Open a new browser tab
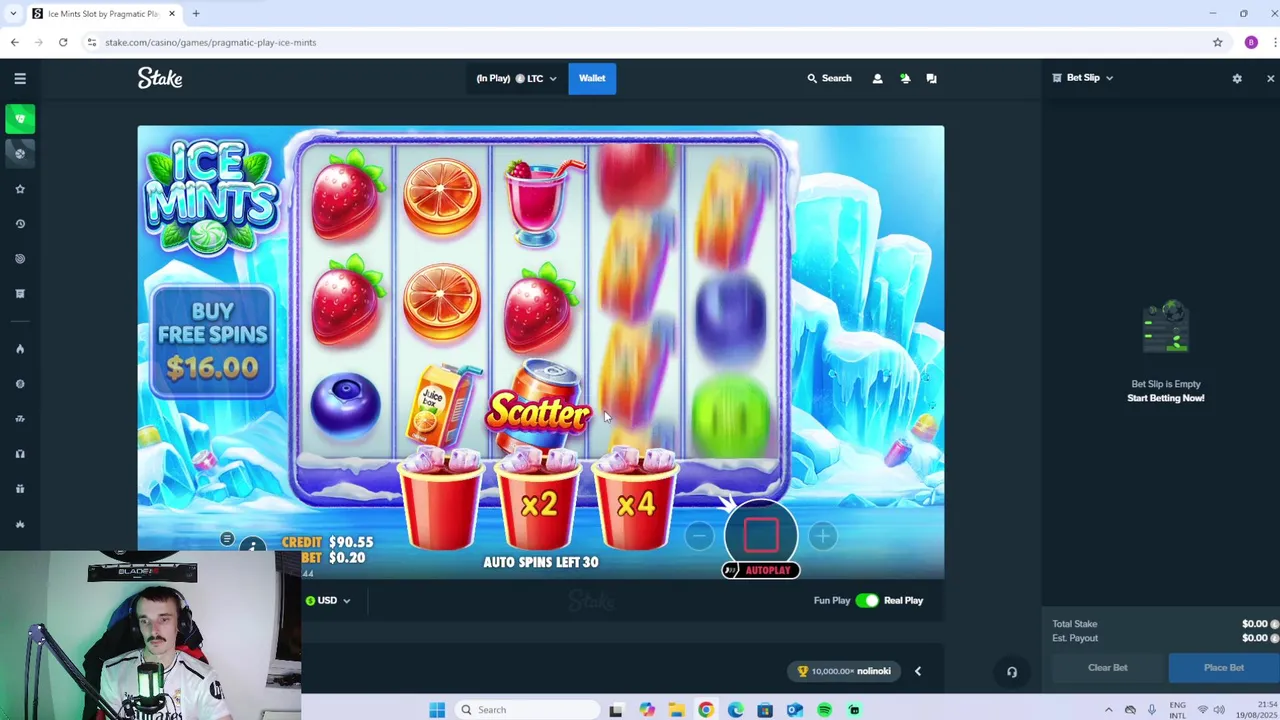 (196, 13)
